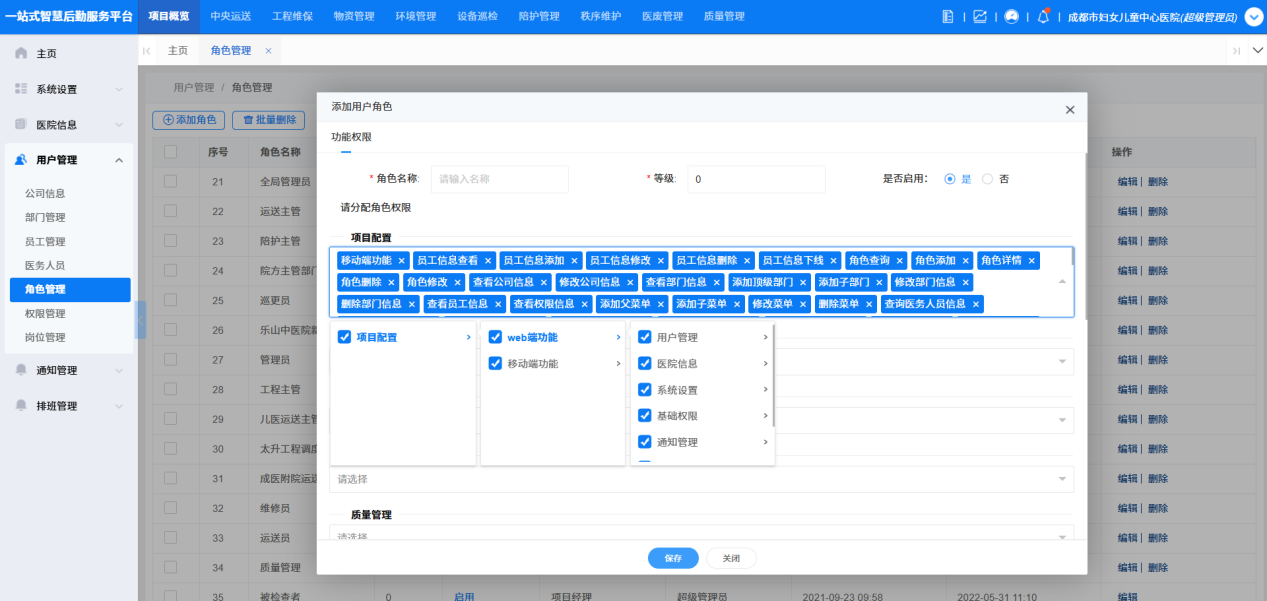Remove the 员工信息添加 tag
The image size is (1267, 601).
575,261
